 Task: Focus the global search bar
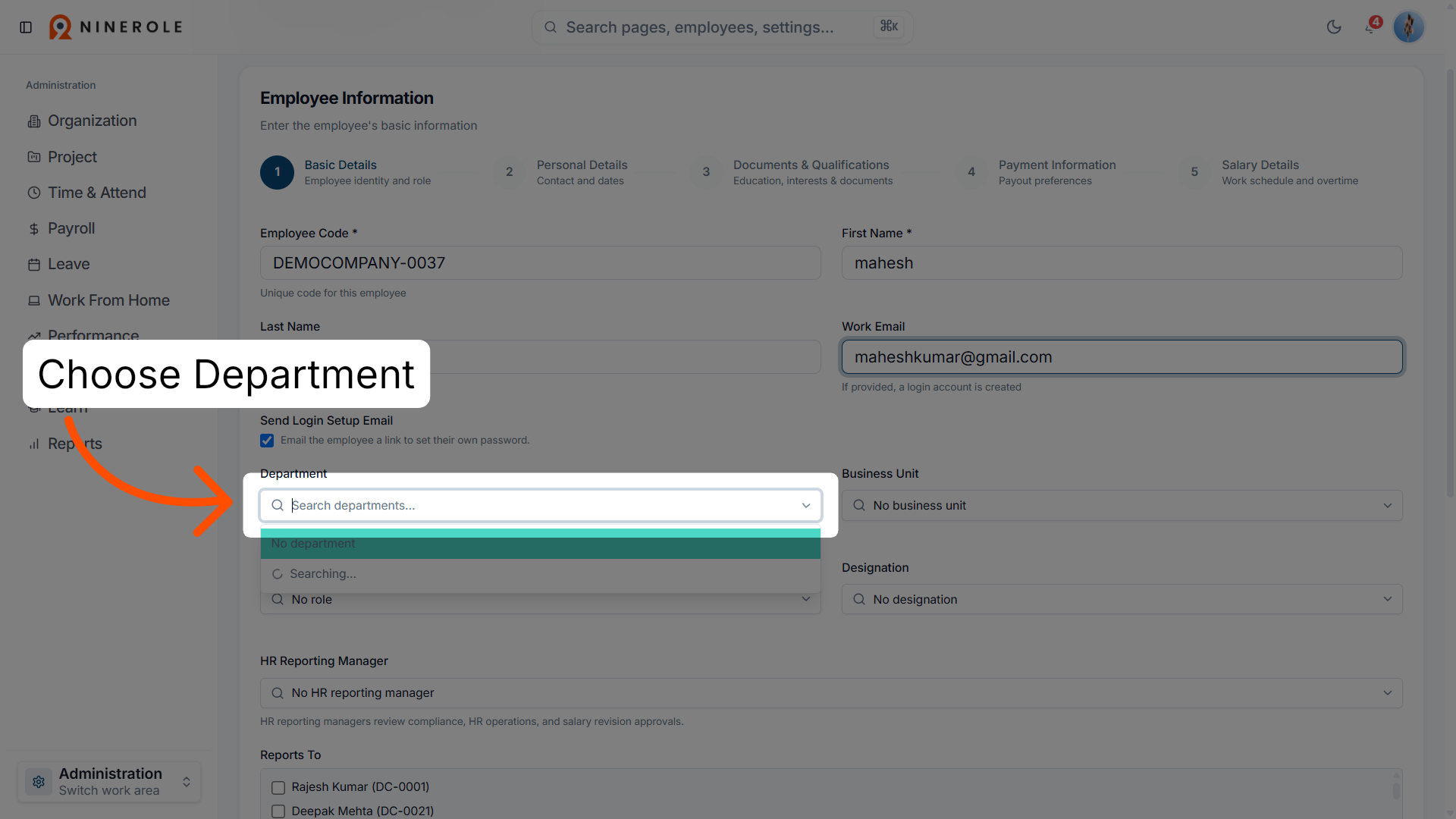(x=722, y=27)
